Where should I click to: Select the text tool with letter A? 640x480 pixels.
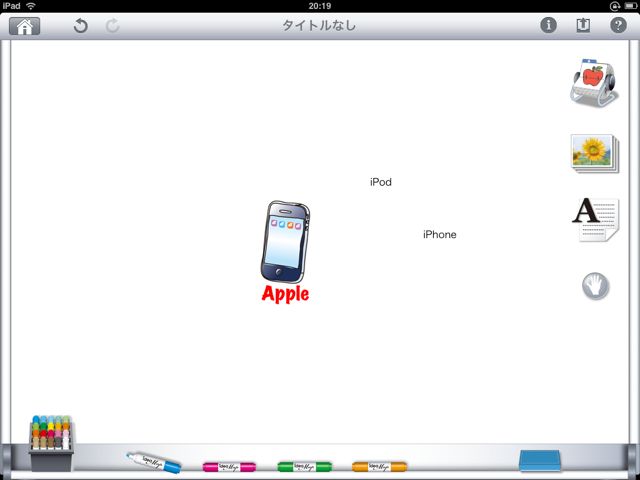tap(596, 219)
